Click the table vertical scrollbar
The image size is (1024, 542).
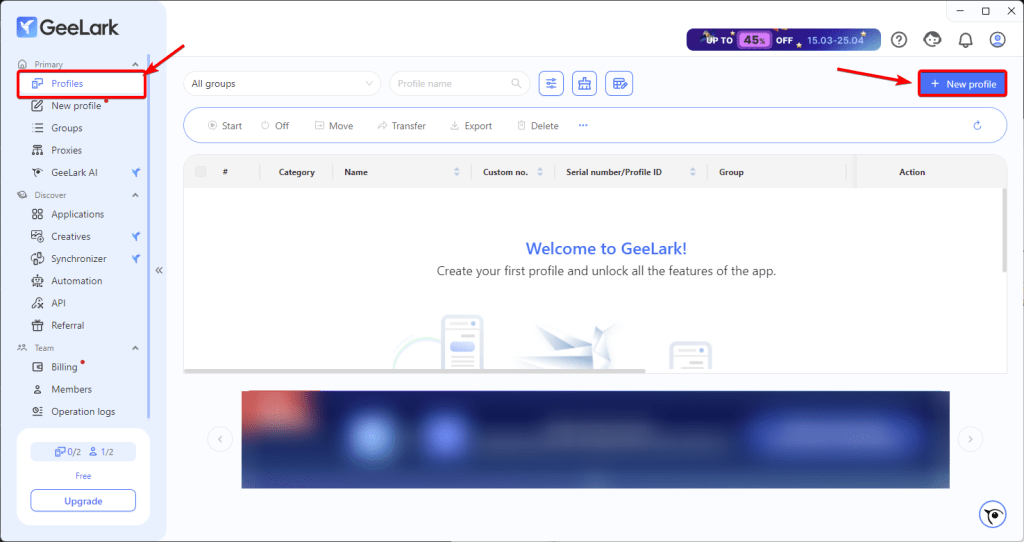point(1004,230)
